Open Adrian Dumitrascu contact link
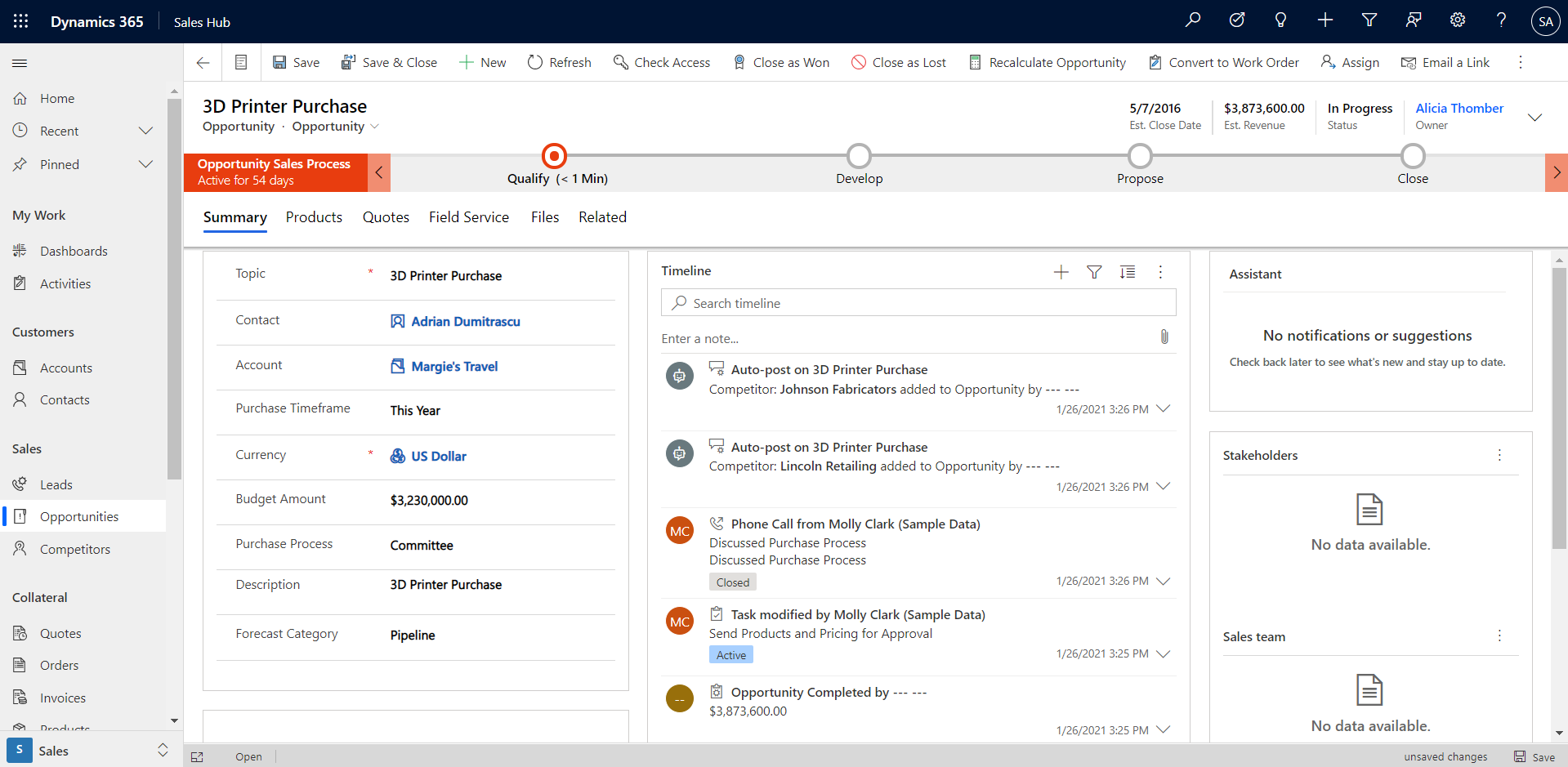1568x767 pixels. click(466, 322)
